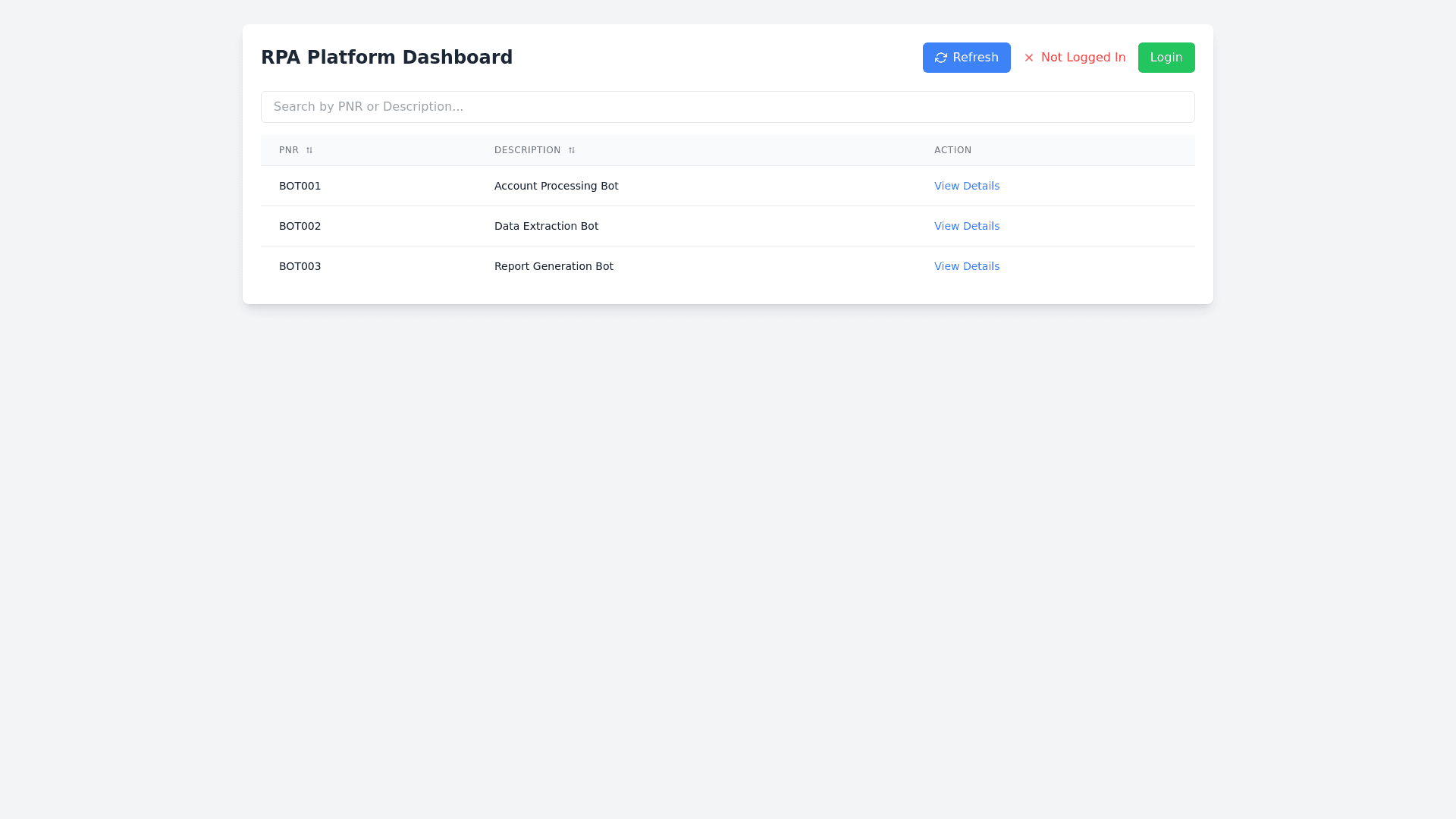Click the Description column header label

527,150
